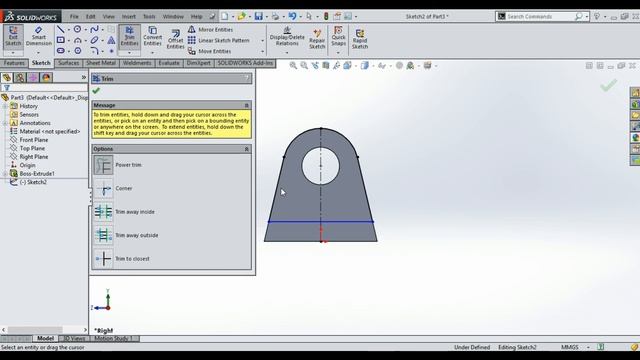Open the Smart Dimension dropdown arrow
The height and width of the screenshot is (360, 640).
[39, 53]
